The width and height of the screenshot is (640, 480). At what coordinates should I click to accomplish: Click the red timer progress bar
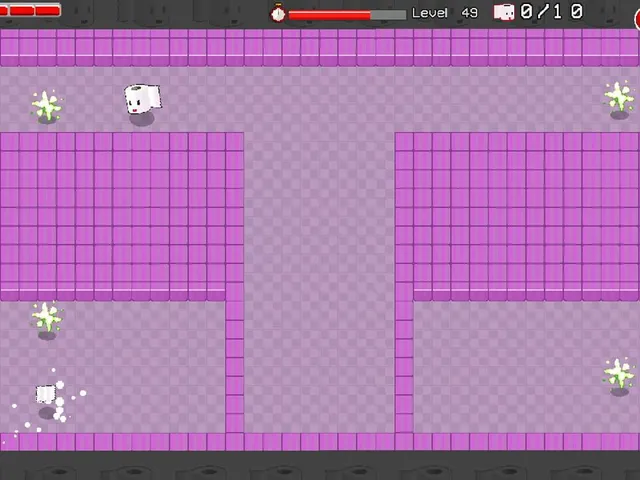(x=347, y=15)
